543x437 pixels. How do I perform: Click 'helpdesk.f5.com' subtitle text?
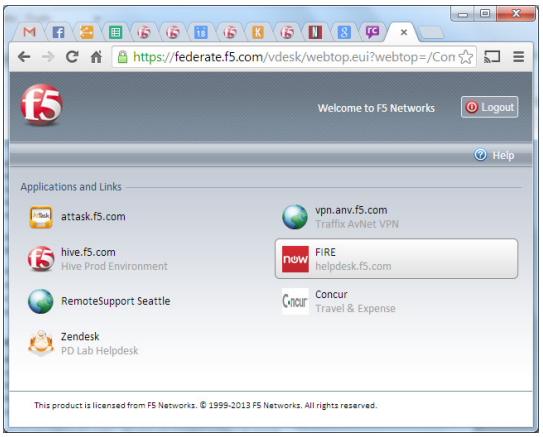pyautogui.click(x=353, y=266)
